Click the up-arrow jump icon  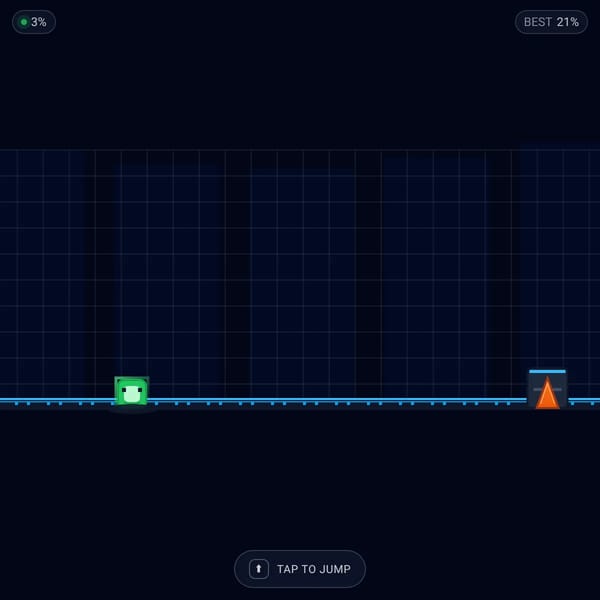pos(259,569)
